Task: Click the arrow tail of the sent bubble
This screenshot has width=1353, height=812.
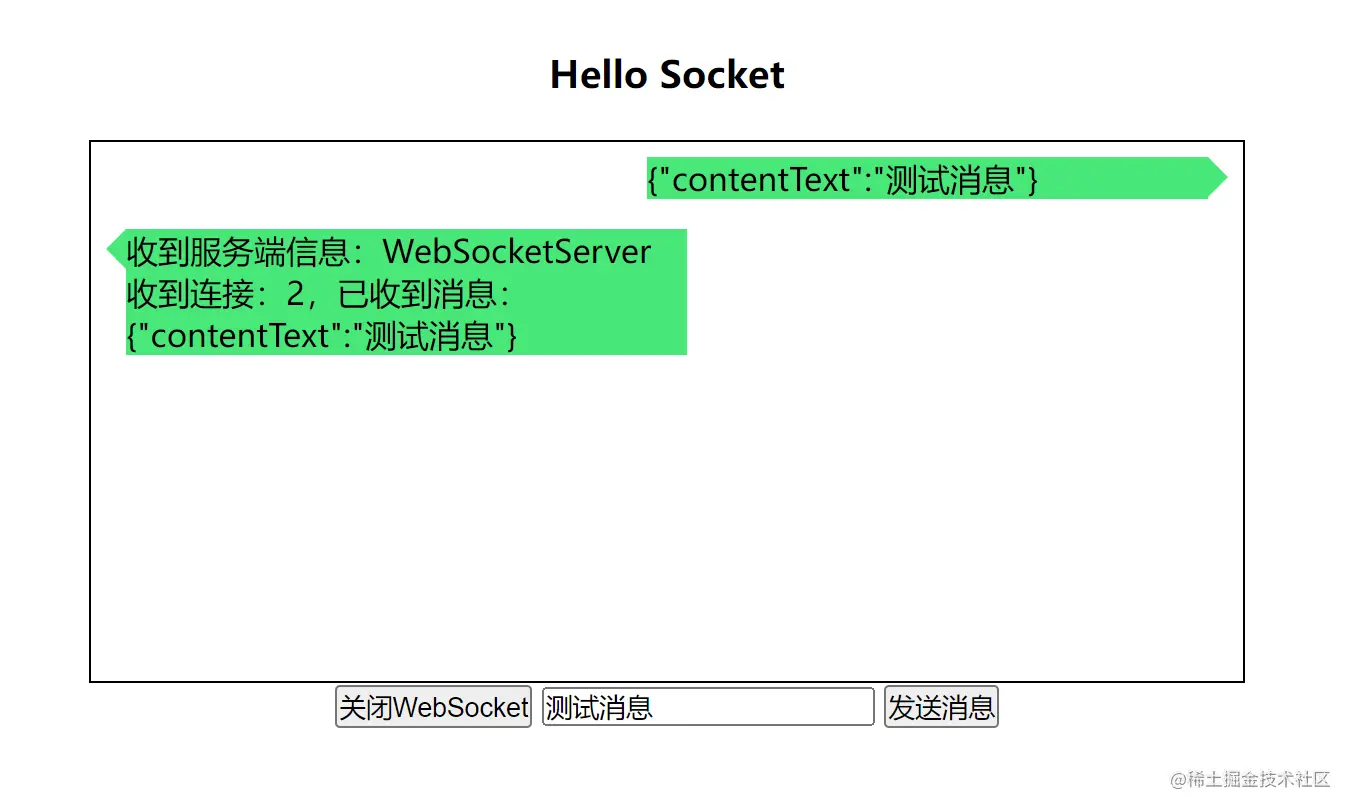Action: pyautogui.click(x=1216, y=178)
